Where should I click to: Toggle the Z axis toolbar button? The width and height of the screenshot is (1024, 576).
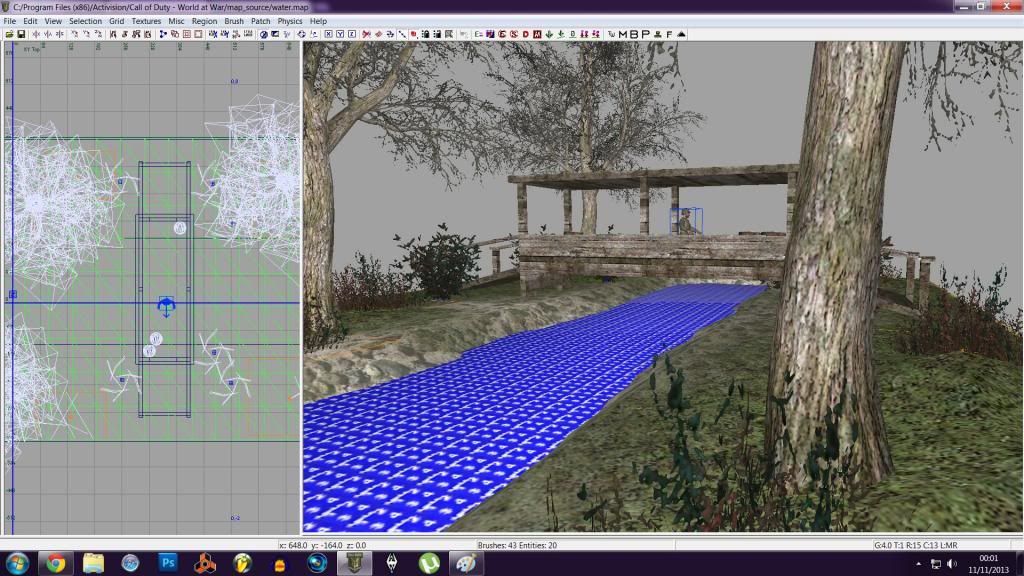click(x=351, y=34)
